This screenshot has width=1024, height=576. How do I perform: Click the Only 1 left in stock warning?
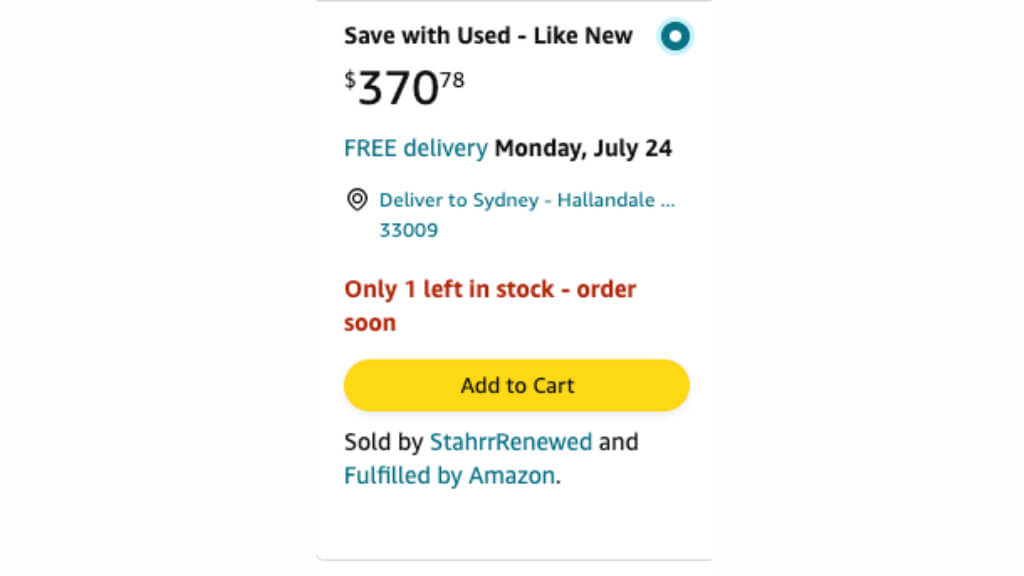point(490,290)
